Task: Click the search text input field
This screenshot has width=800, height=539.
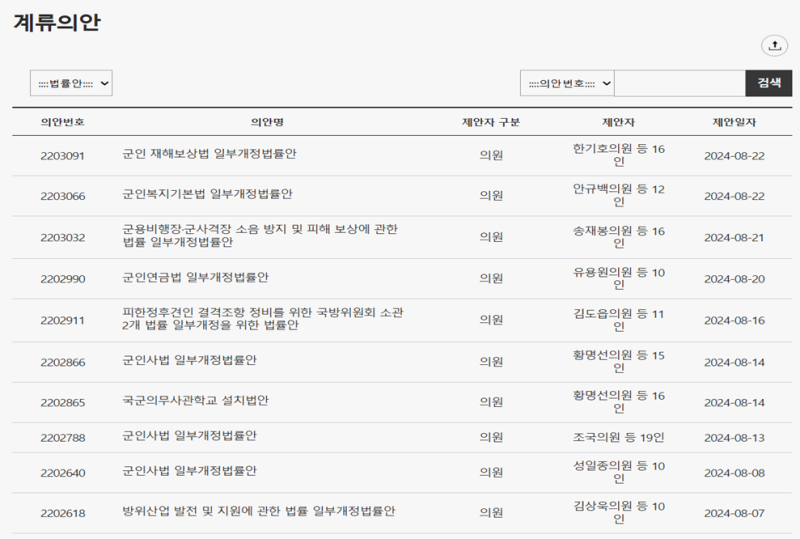Action: [x=680, y=83]
